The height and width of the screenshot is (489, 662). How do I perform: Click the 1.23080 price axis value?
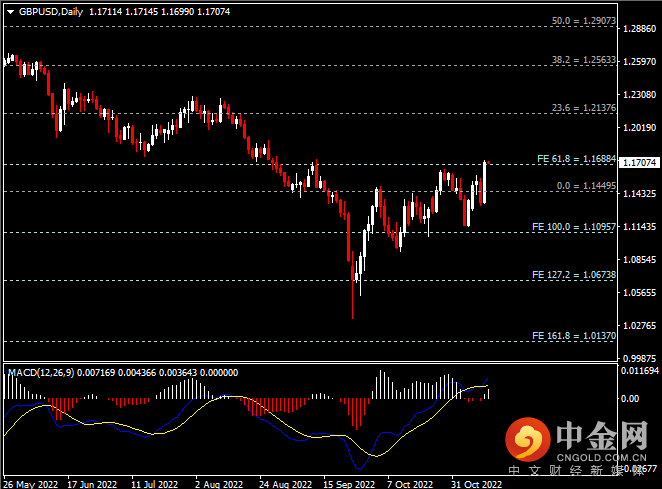pos(640,95)
